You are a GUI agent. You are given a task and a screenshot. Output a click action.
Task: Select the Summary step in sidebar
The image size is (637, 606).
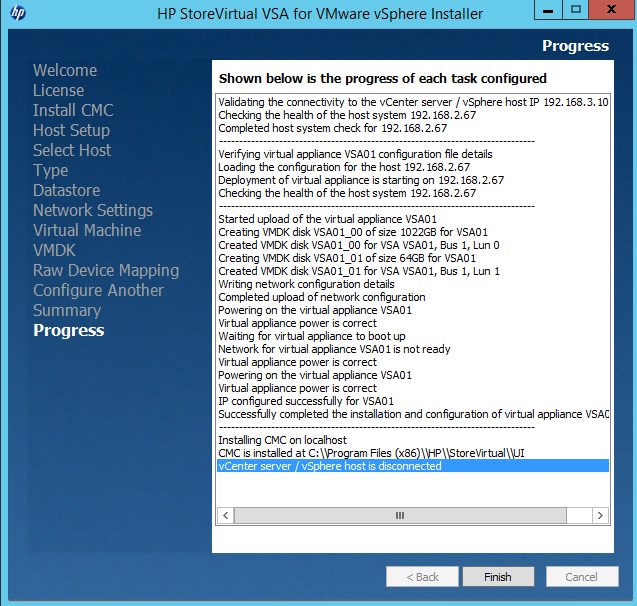[67, 310]
